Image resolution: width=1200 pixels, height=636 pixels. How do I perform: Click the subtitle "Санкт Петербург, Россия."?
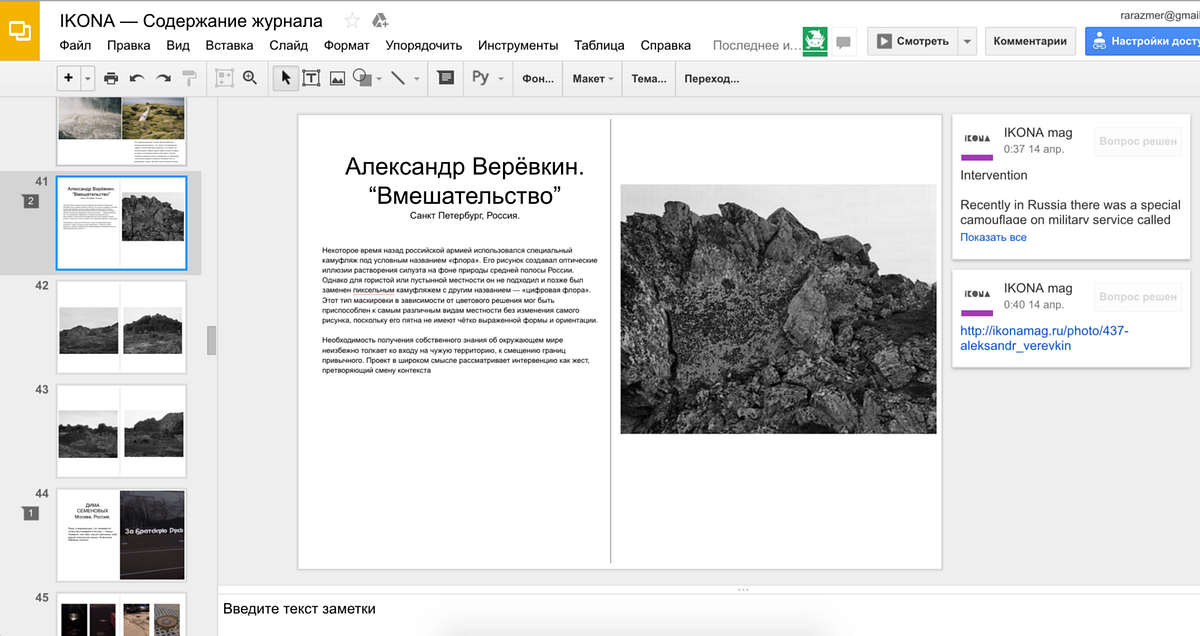(465, 215)
